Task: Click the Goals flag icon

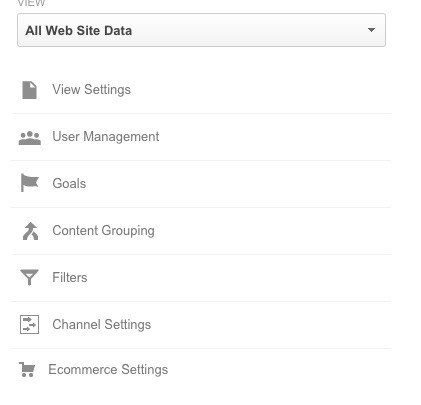Action: [x=29, y=183]
